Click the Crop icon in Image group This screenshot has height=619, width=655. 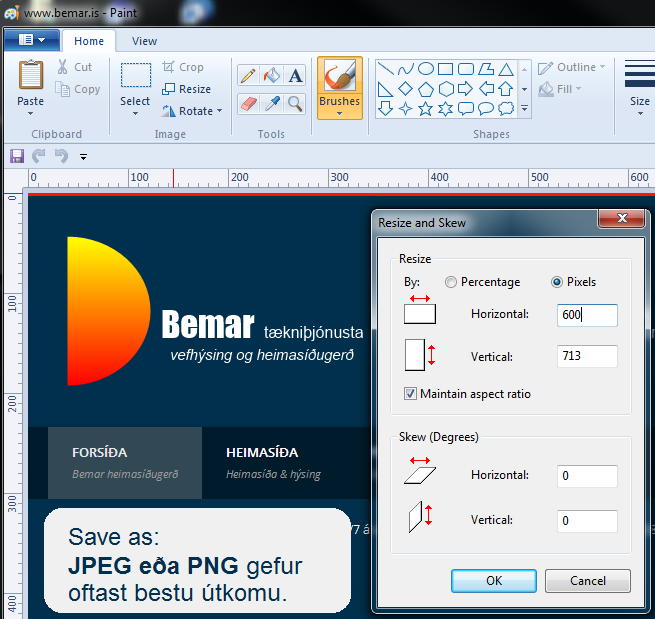pos(170,67)
